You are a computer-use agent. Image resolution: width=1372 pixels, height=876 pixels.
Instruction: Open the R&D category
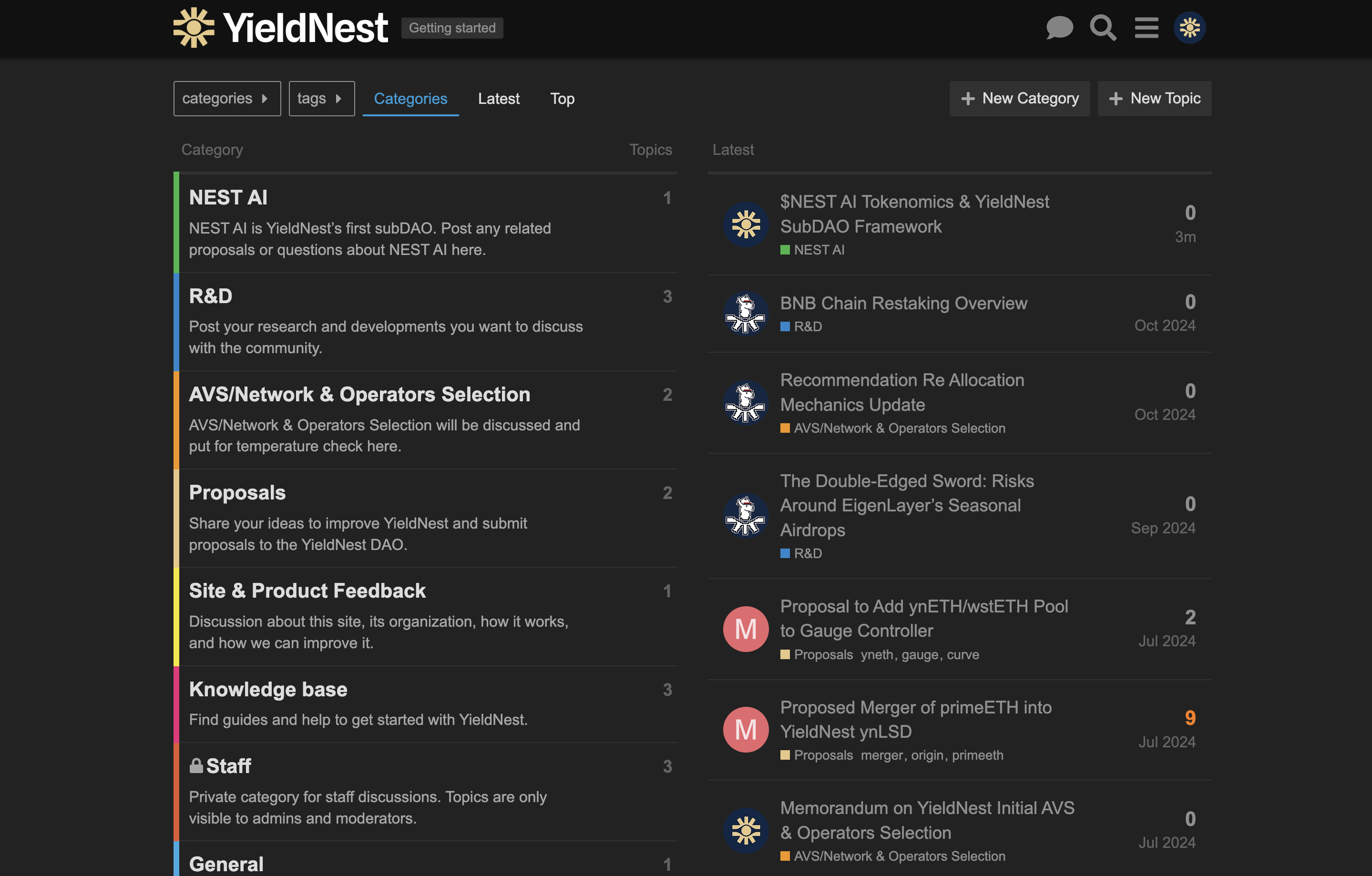pyautogui.click(x=211, y=296)
